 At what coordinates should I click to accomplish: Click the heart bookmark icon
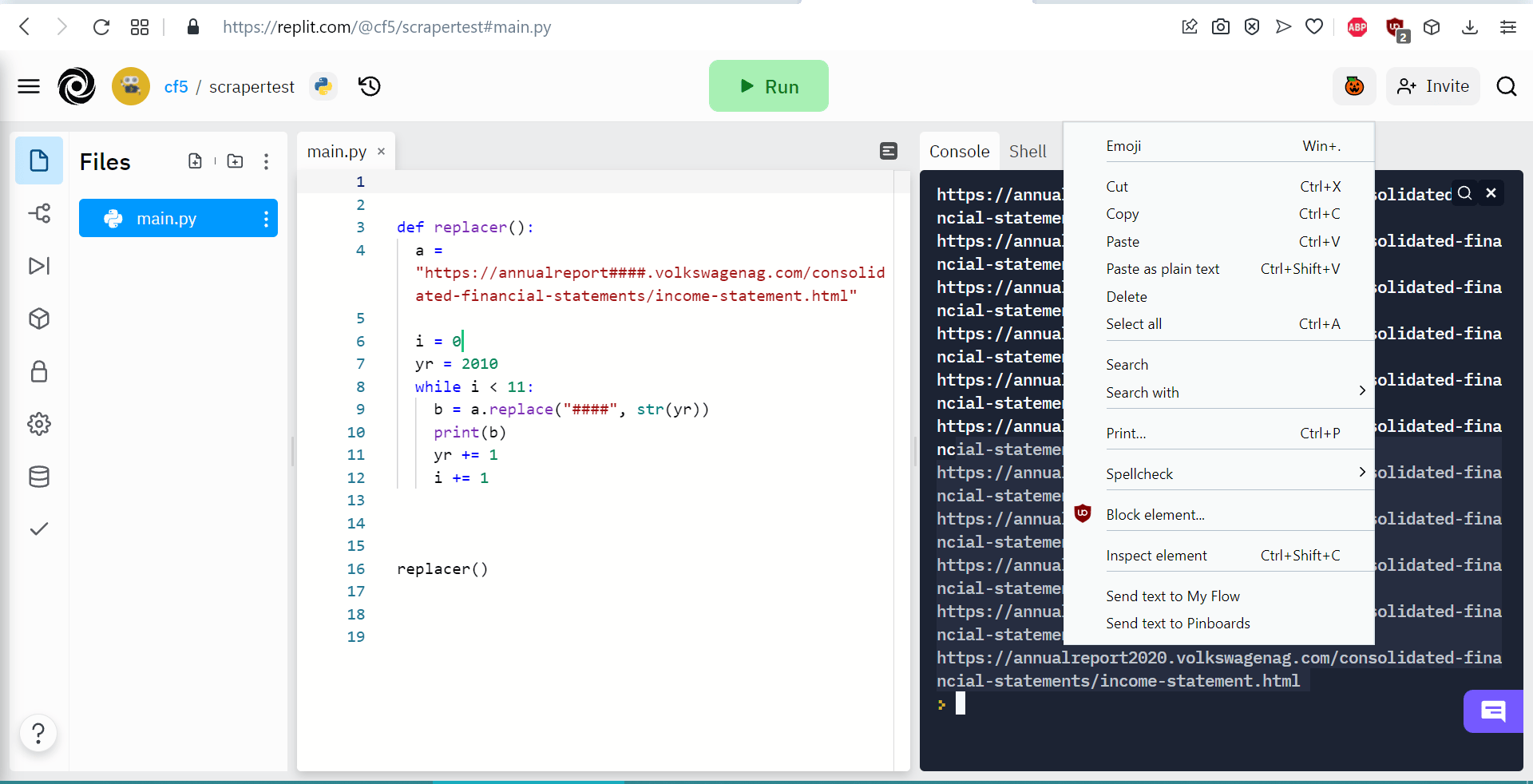point(1314,27)
